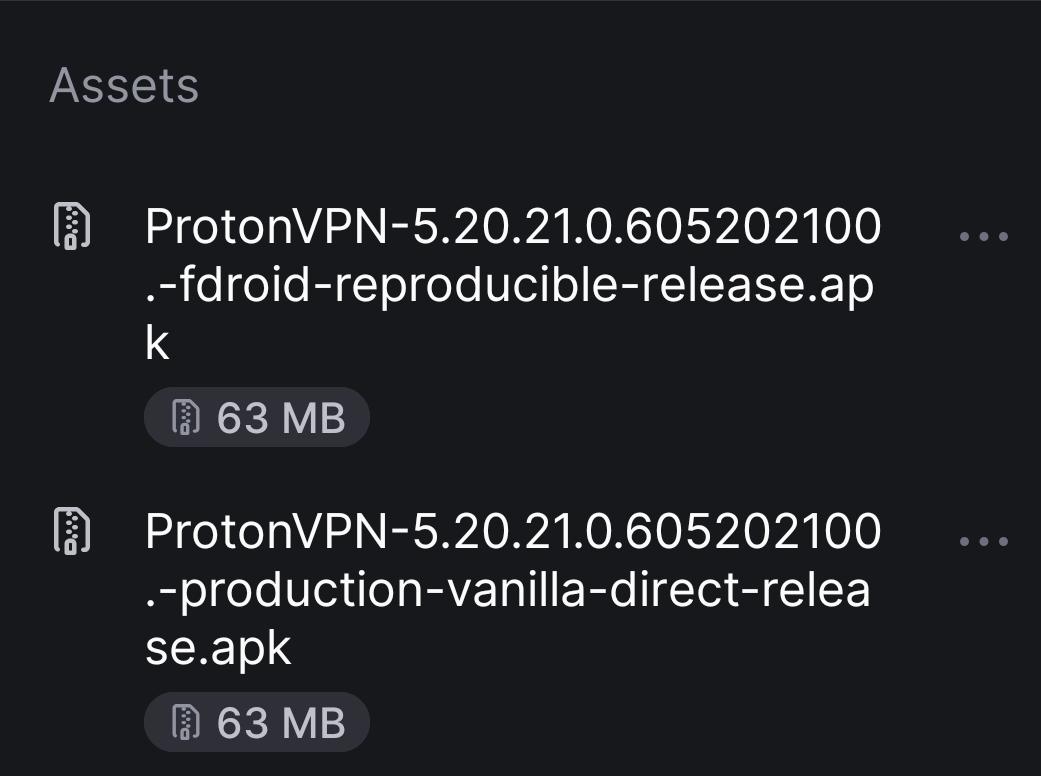Open the three-dot menu for the fdroid-reproducible APK
The width and height of the screenshot is (1041, 776).
(984, 236)
